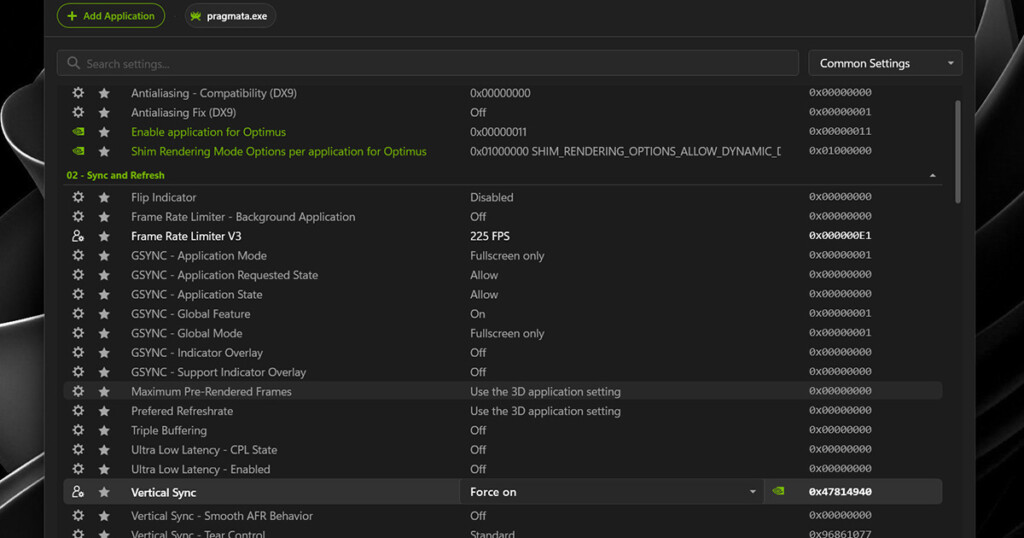Viewport: 1024px width, 538px height.
Task: Click the vertical scrollbar thumb
Action: tap(958, 151)
